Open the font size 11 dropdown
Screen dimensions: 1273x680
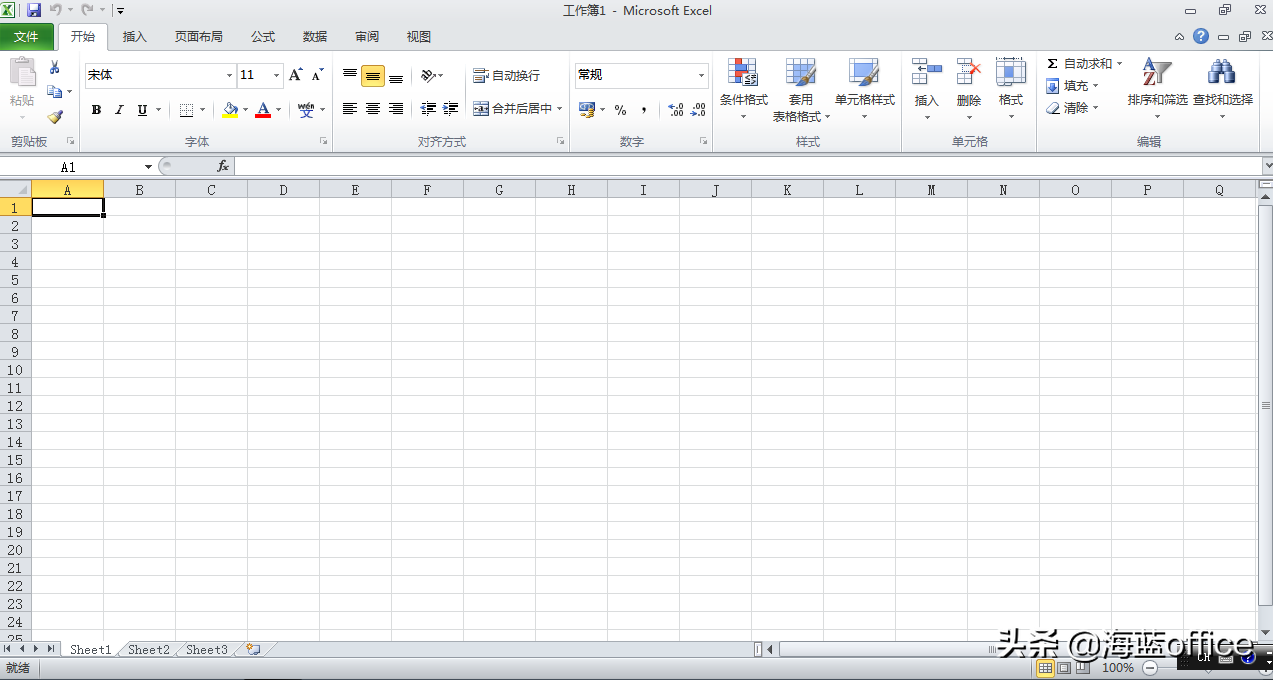pos(277,75)
